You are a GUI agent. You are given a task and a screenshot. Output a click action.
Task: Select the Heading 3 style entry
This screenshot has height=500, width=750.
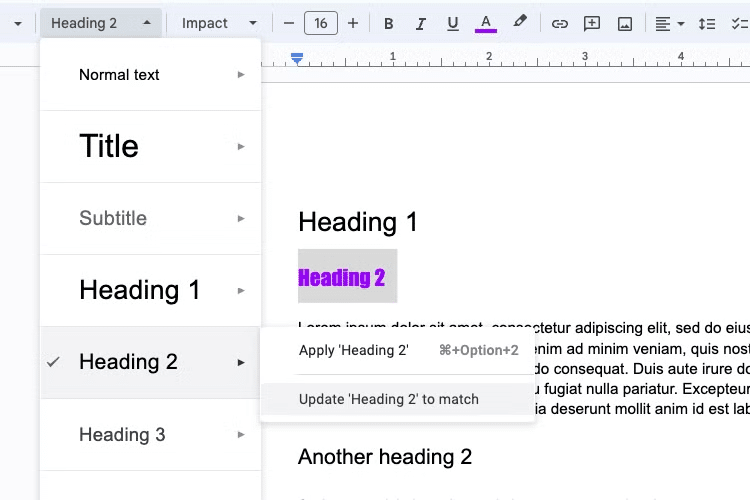click(151, 434)
